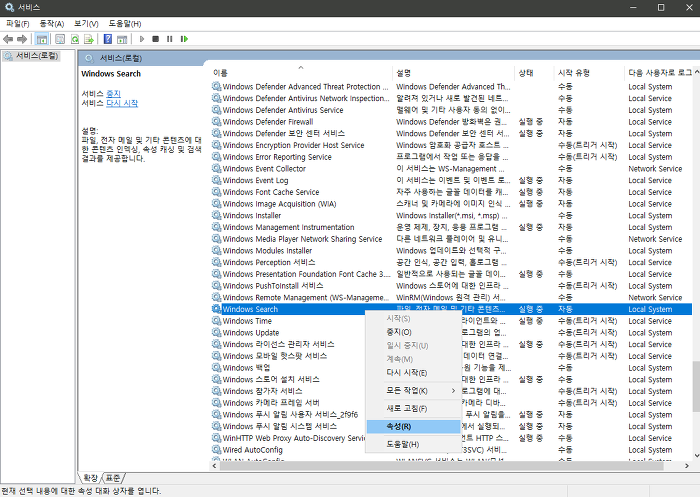Sort by the 설명 column header
This screenshot has height=497, width=700.
click(x=453, y=73)
